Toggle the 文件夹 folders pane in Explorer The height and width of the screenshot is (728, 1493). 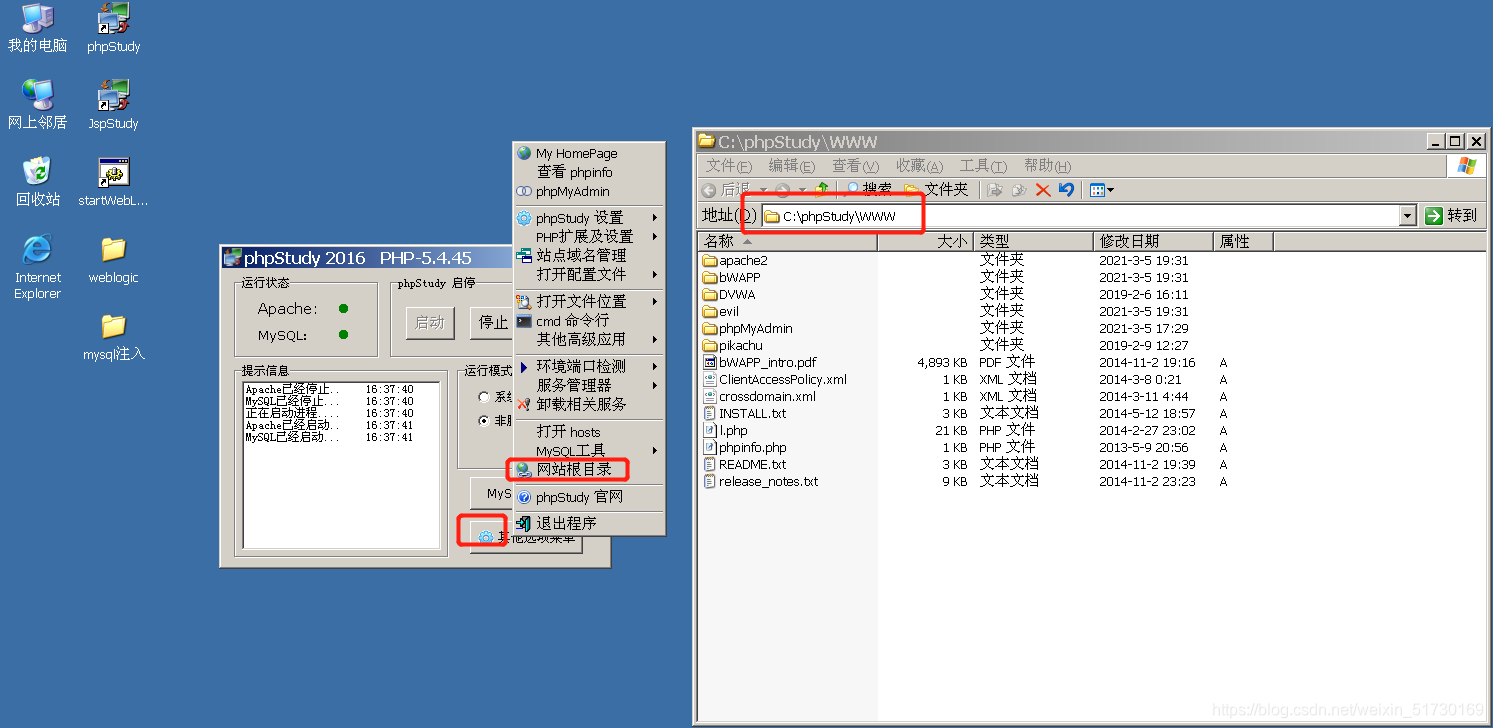tap(937, 189)
